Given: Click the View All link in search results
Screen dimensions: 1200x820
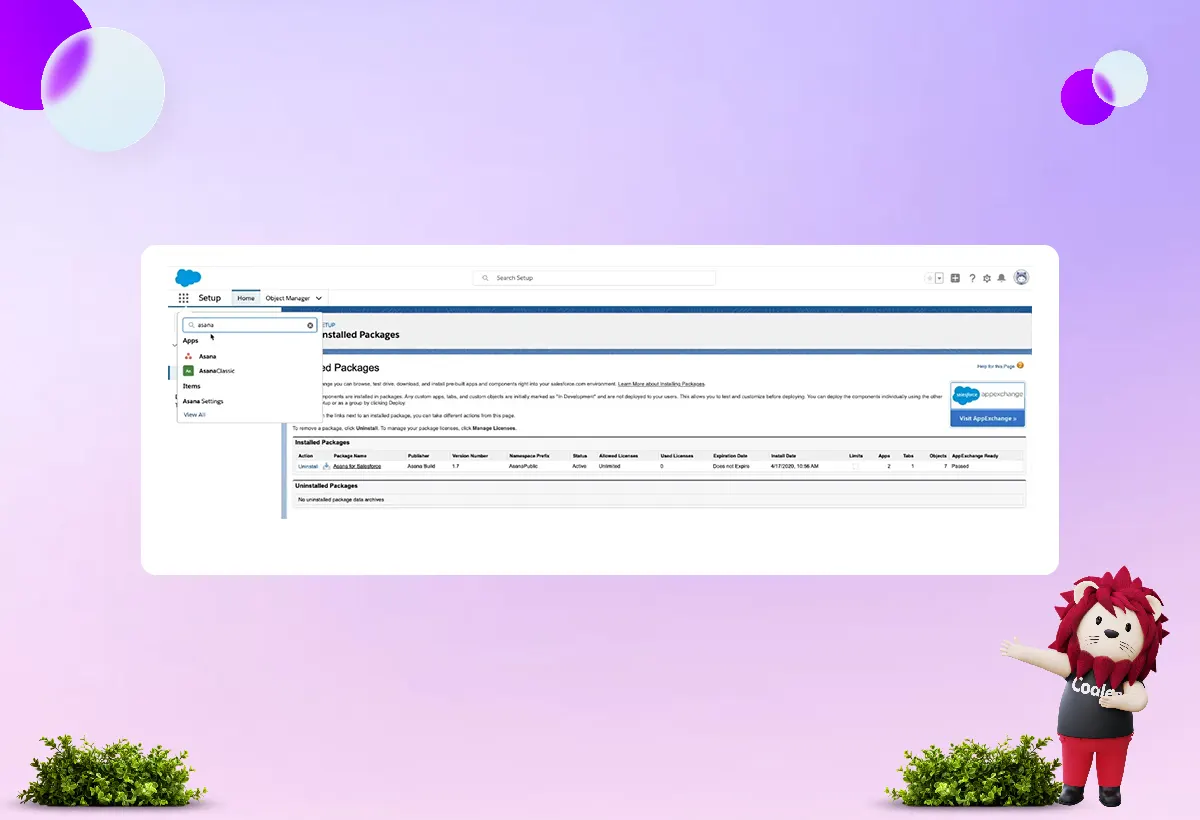Looking at the screenshot, I should (194, 414).
